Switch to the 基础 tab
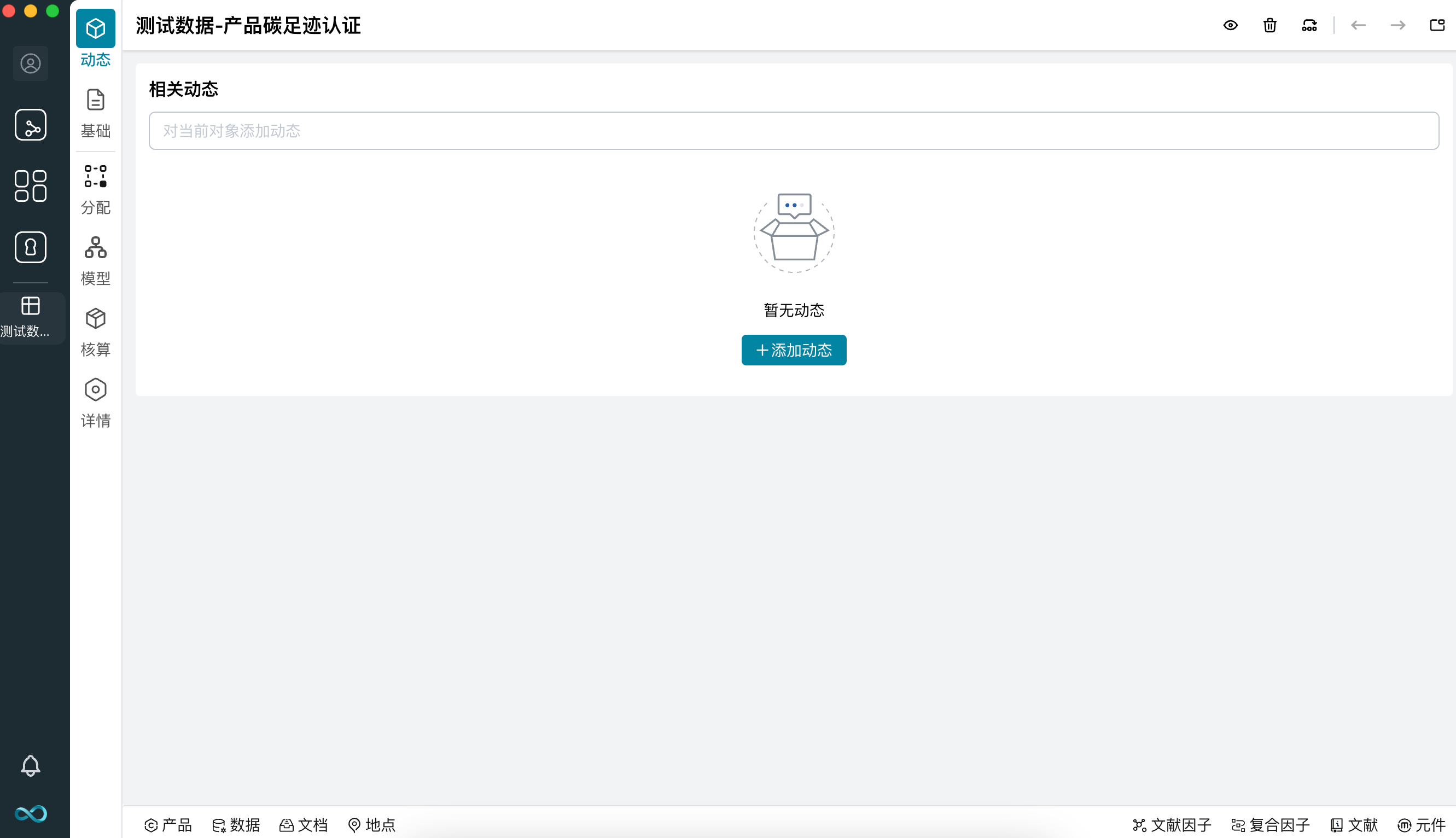1456x838 pixels. coord(96,113)
